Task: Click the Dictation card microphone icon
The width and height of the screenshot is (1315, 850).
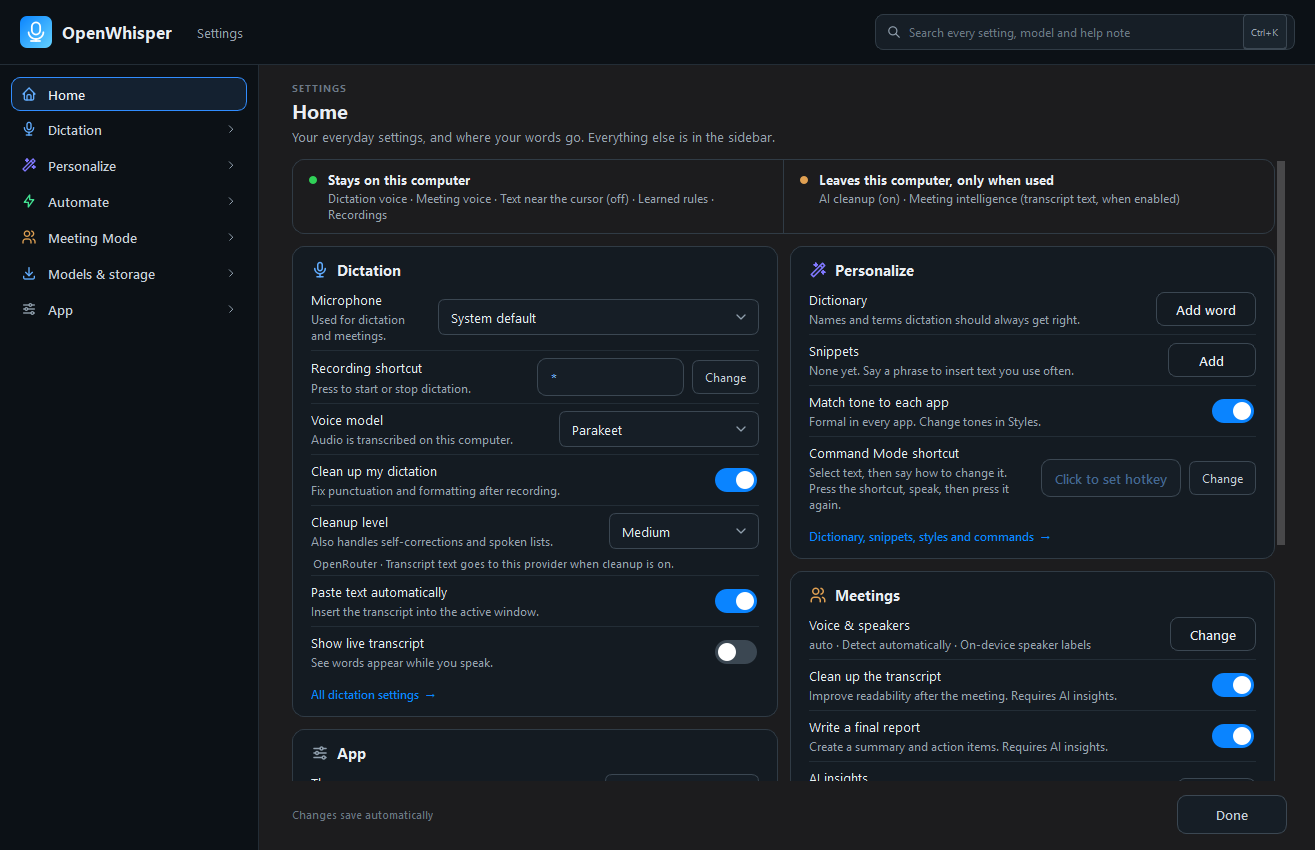Action: (x=320, y=270)
